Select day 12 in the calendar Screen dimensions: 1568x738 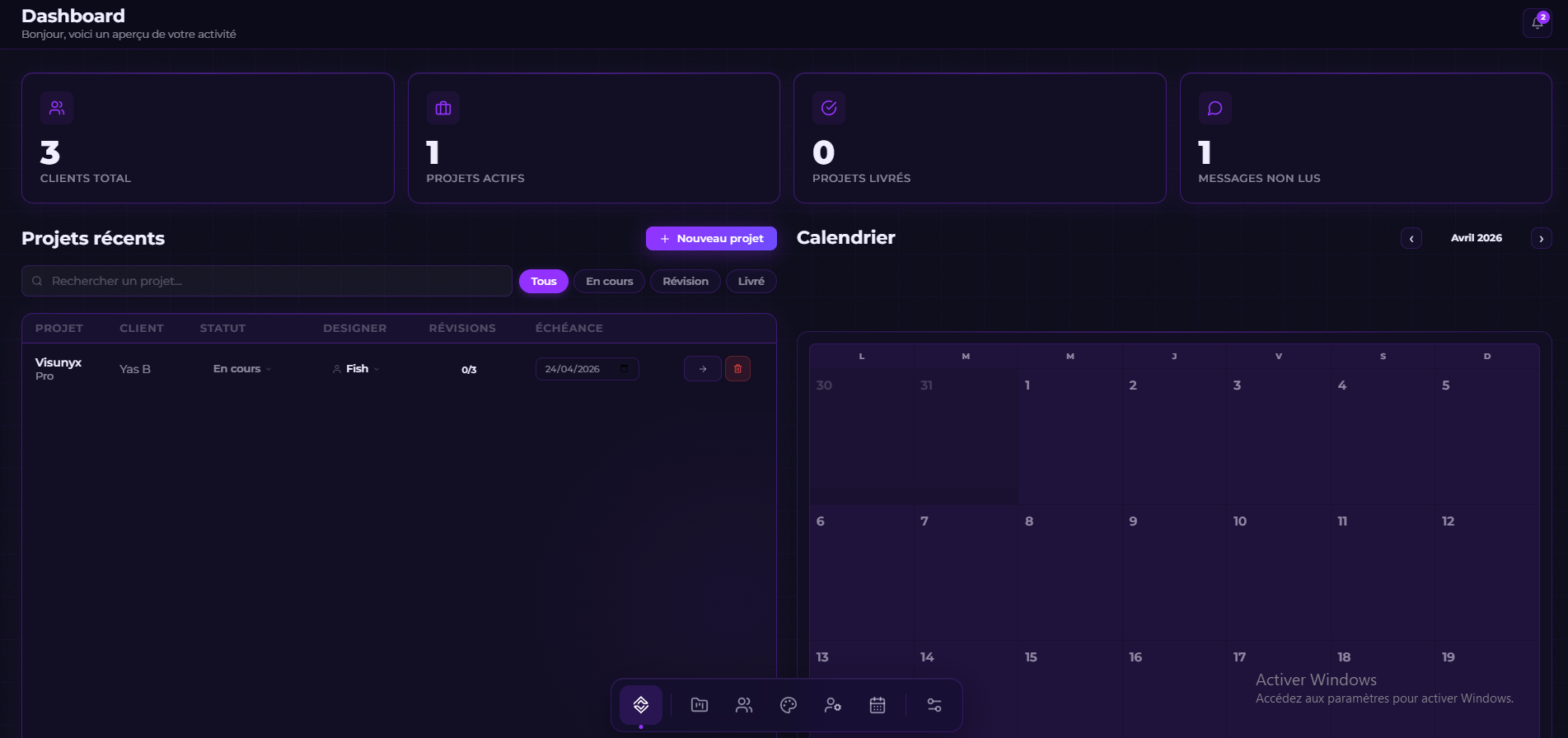(1487, 572)
